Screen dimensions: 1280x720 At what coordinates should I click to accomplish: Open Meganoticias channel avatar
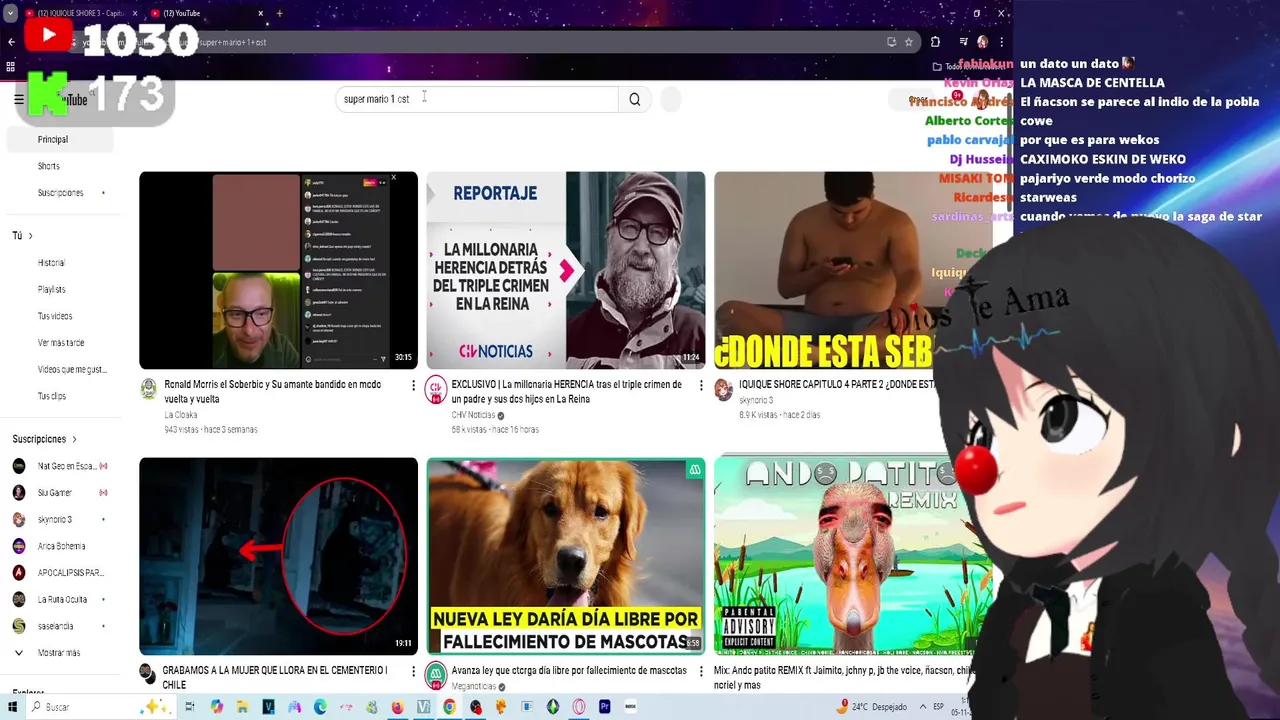click(435, 675)
